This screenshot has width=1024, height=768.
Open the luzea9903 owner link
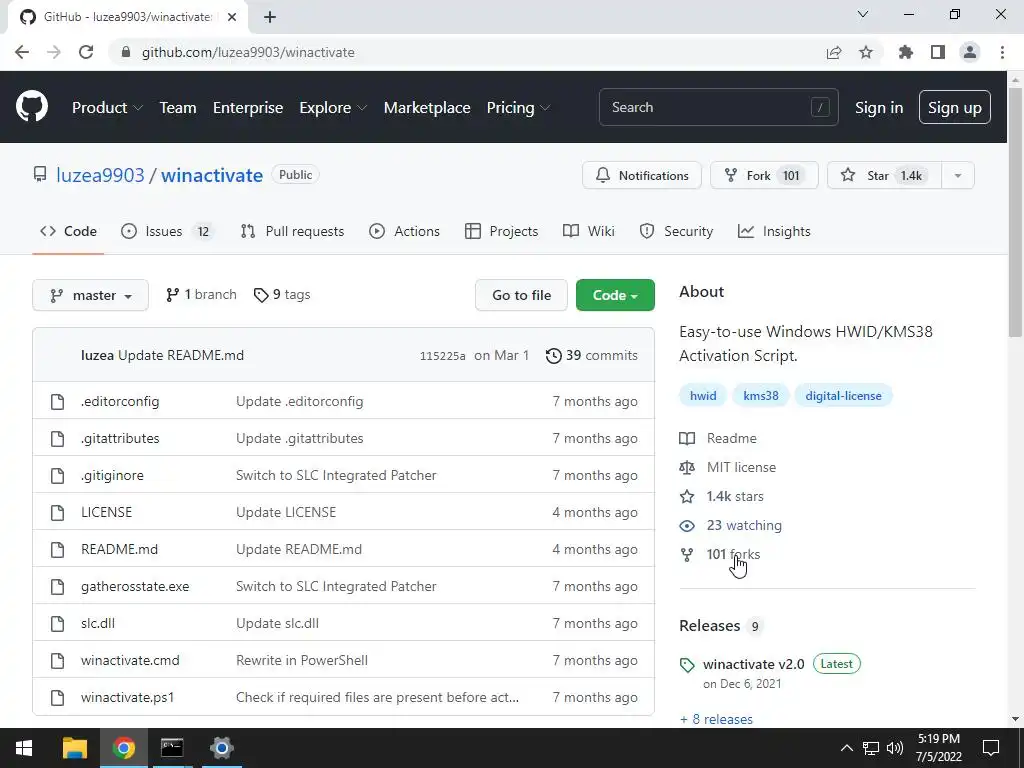pos(100,175)
